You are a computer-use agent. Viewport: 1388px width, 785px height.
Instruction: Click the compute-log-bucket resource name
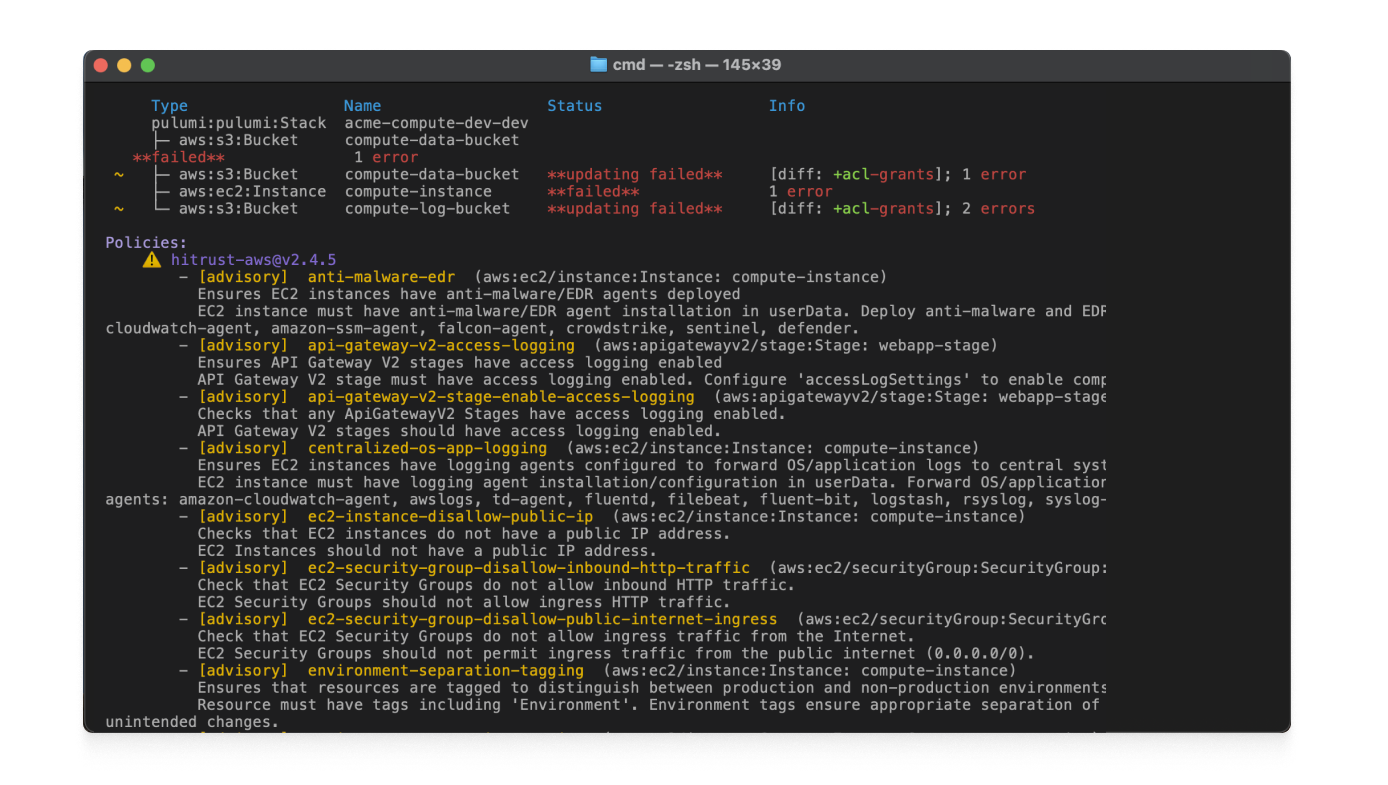point(427,209)
